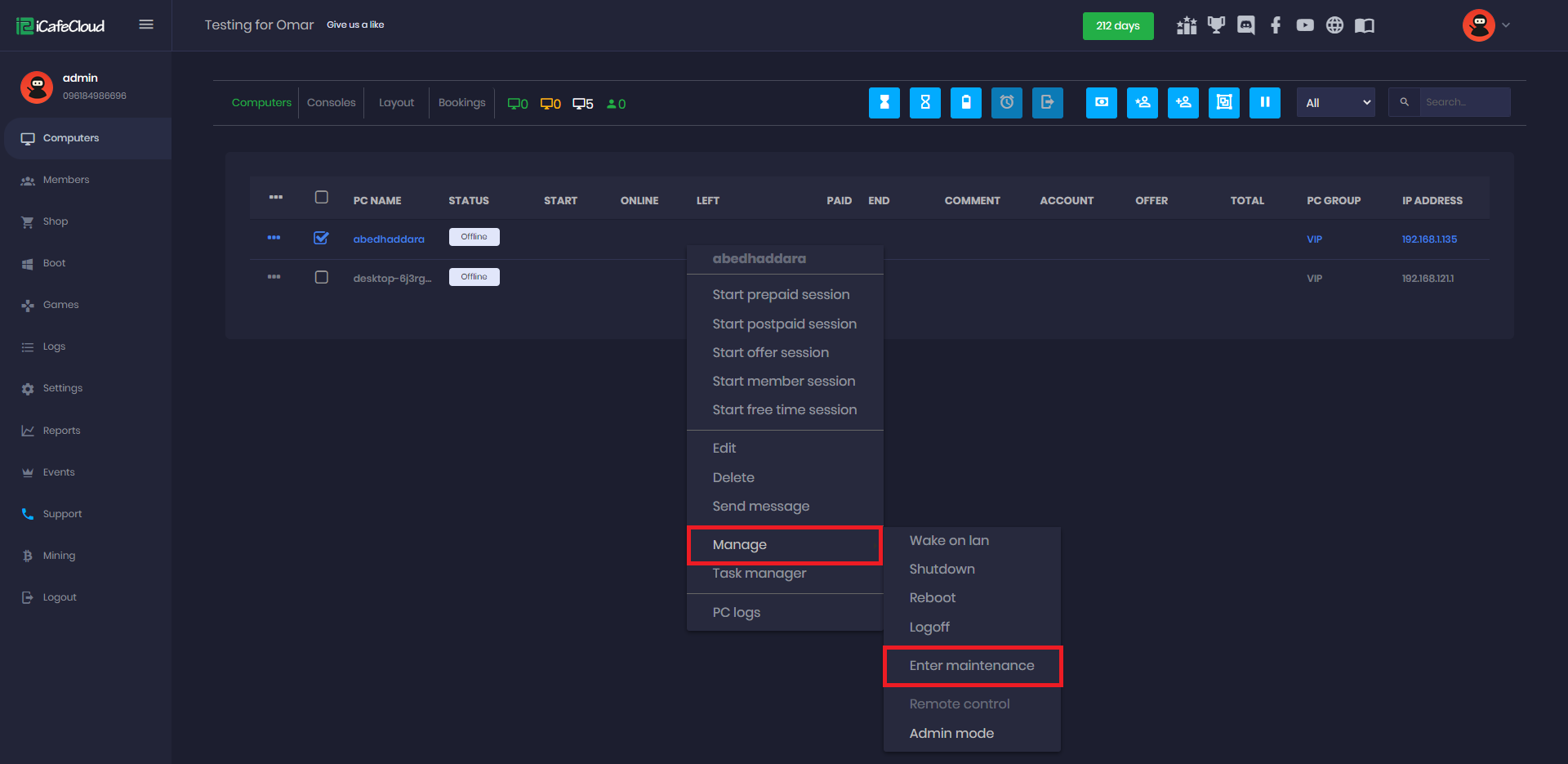Screen dimensions: 1568x764
Task: Open the three-dot menu for desktop-6j3rg row
Action: (x=274, y=278)
